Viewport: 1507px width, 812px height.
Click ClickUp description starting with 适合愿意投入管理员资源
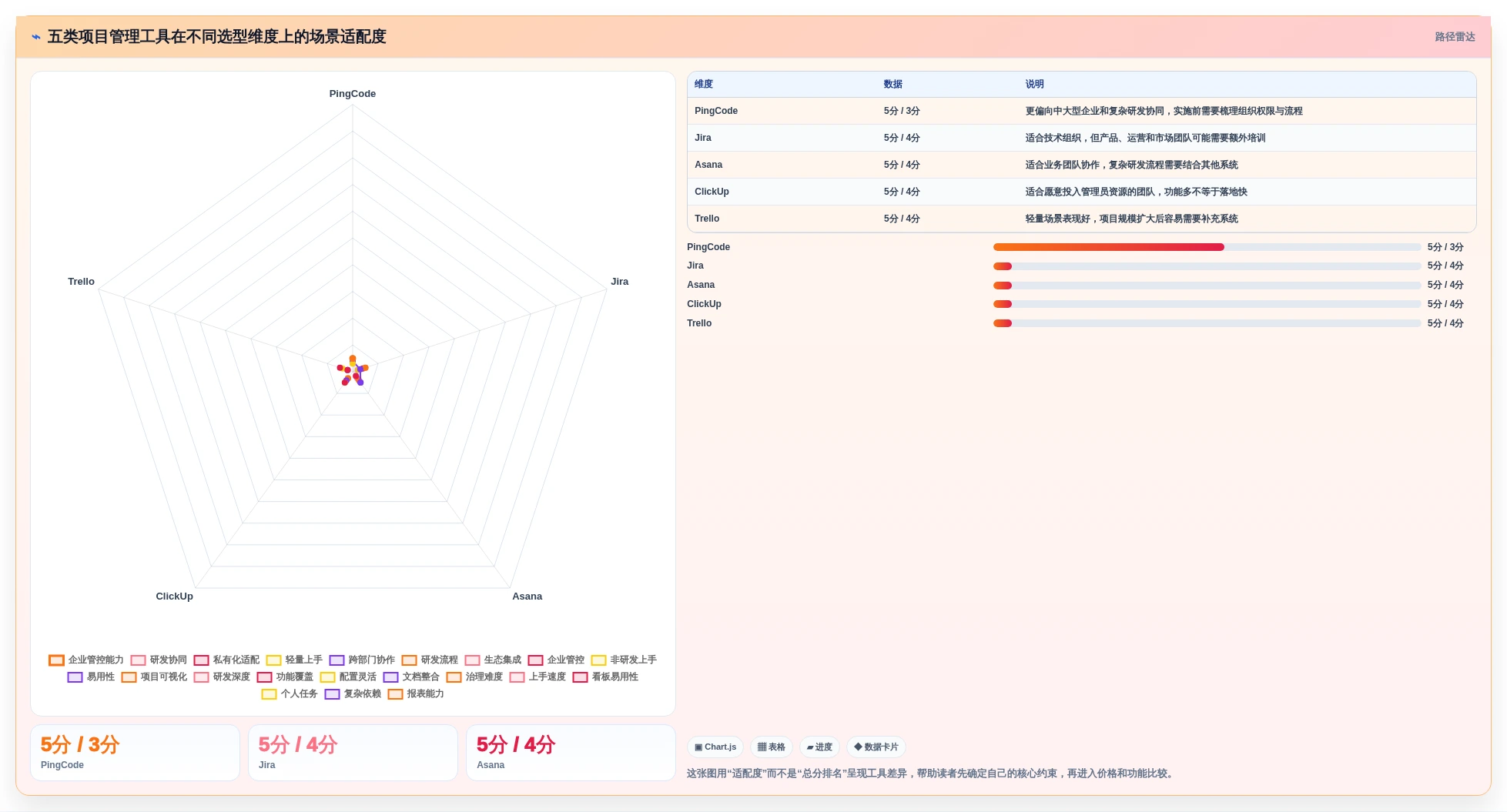1137,192
